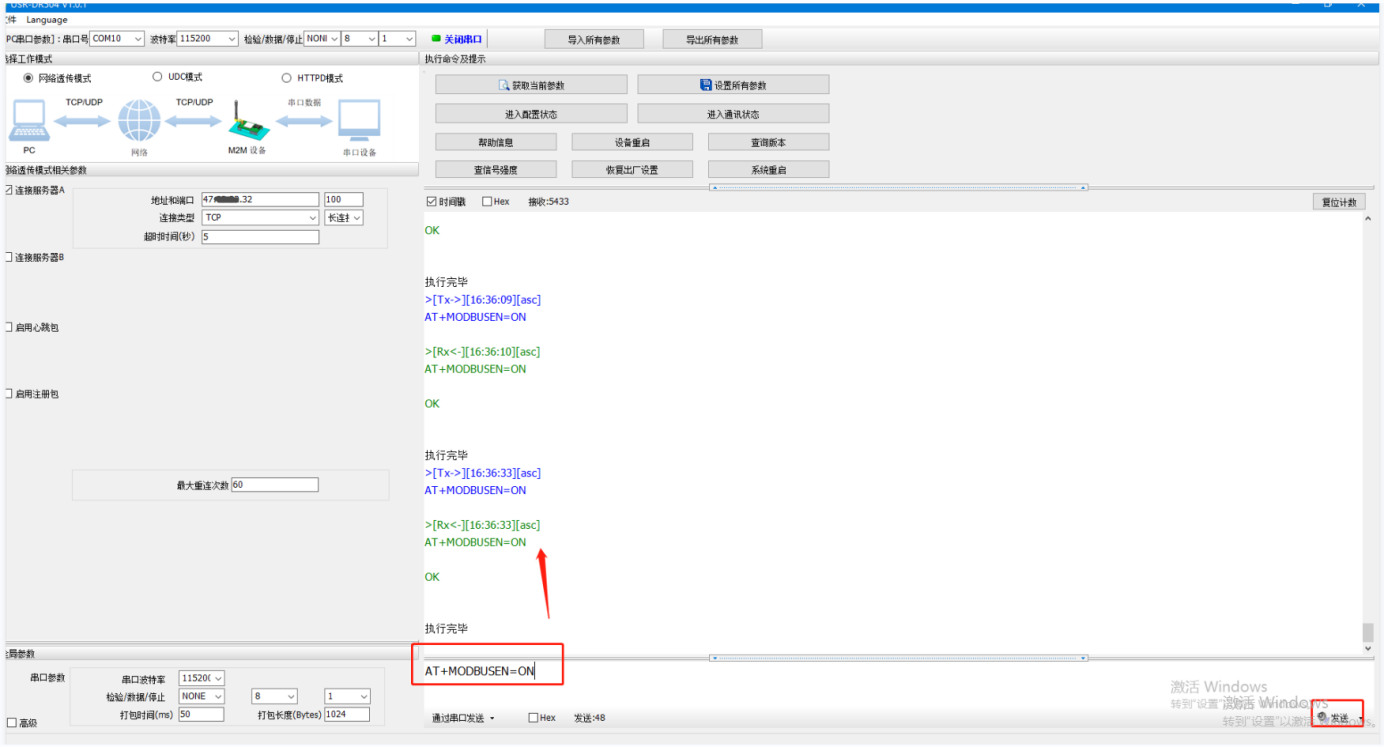Click the PC laptop icon in diagram
The height and width of the screenshot is (747, 1384).
tap(29, 122)
